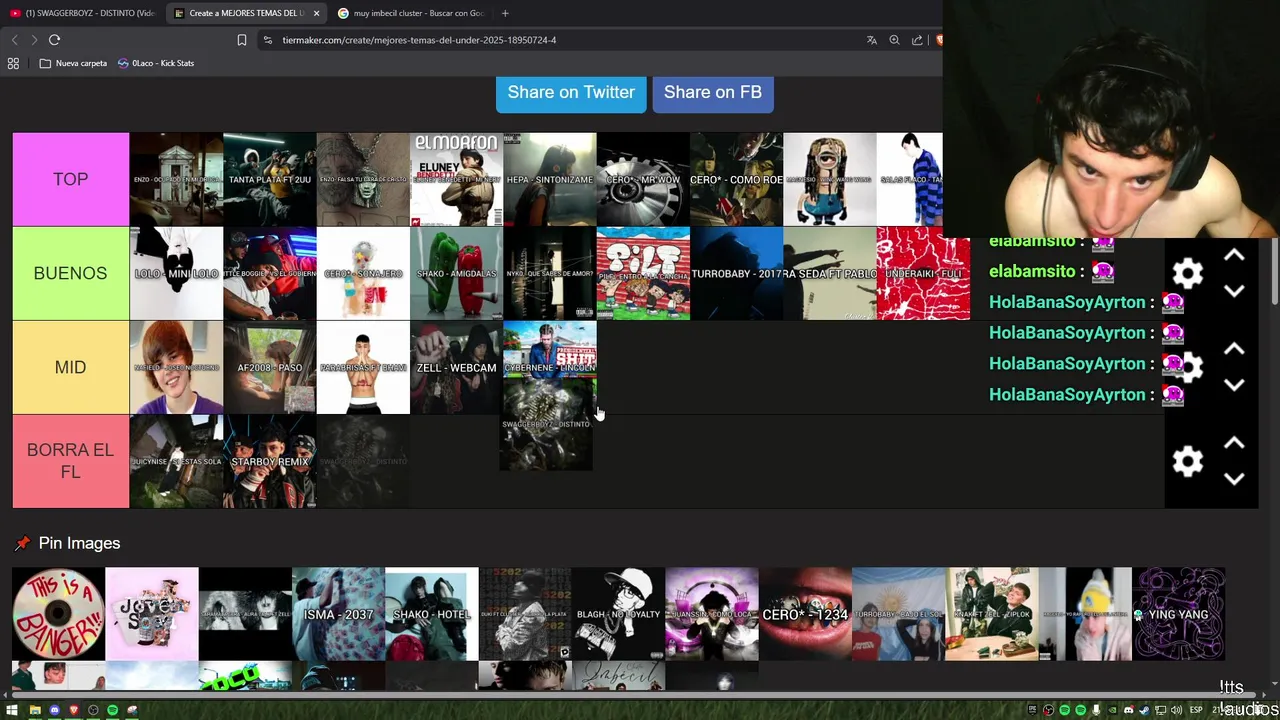Select CERO* - COMO ROE thumbnail
1280x720 pixels.
coord(736,180)
